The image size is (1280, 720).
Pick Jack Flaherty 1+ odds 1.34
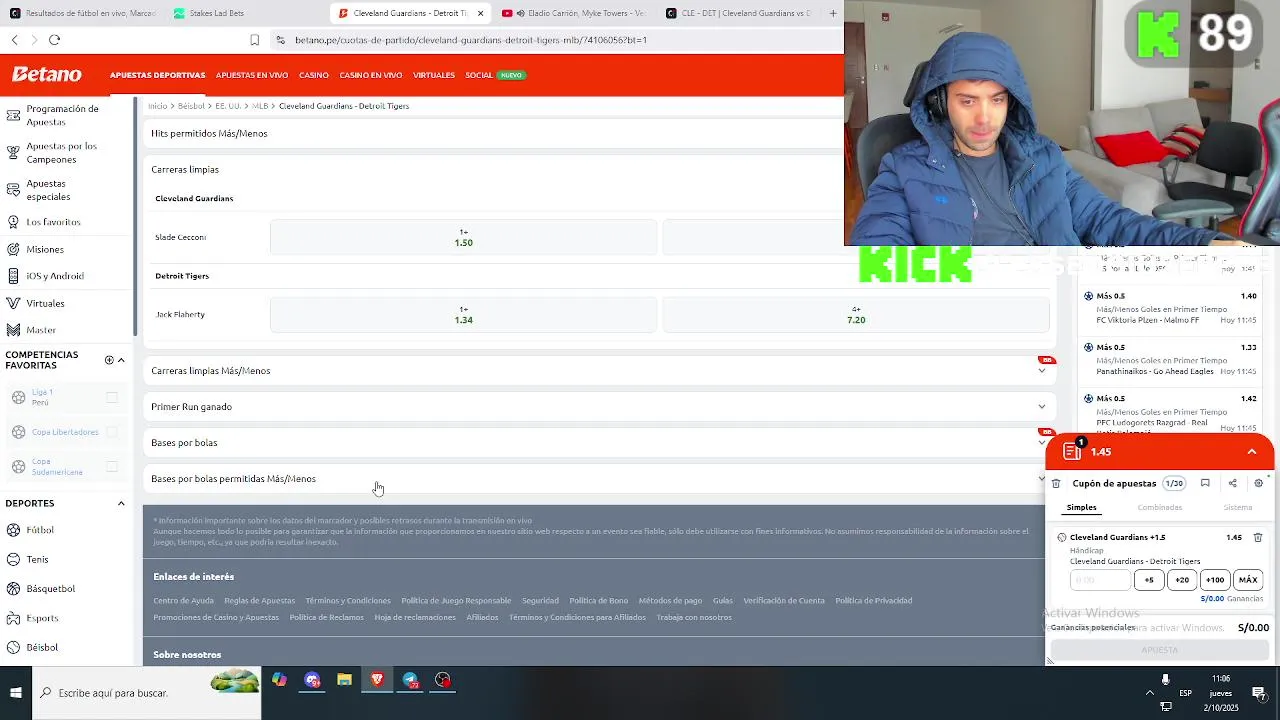463,314
